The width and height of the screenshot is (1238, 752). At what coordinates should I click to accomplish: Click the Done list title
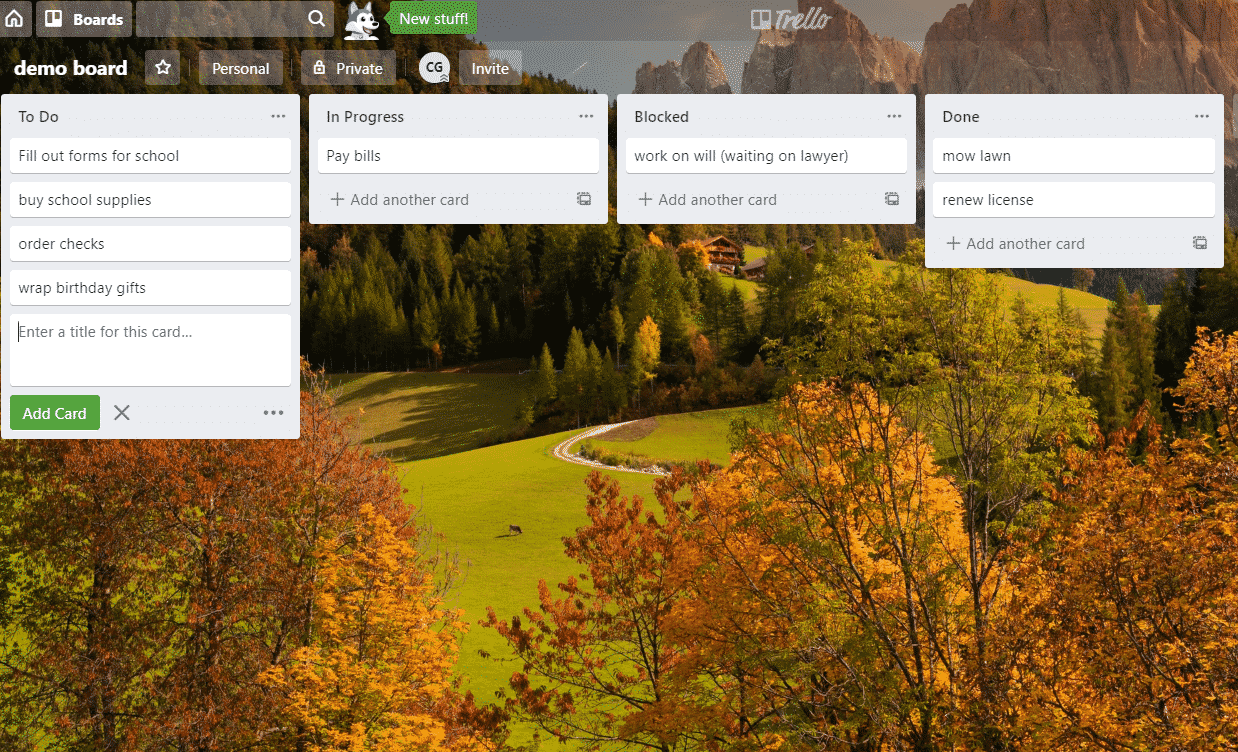coord(960,117)
